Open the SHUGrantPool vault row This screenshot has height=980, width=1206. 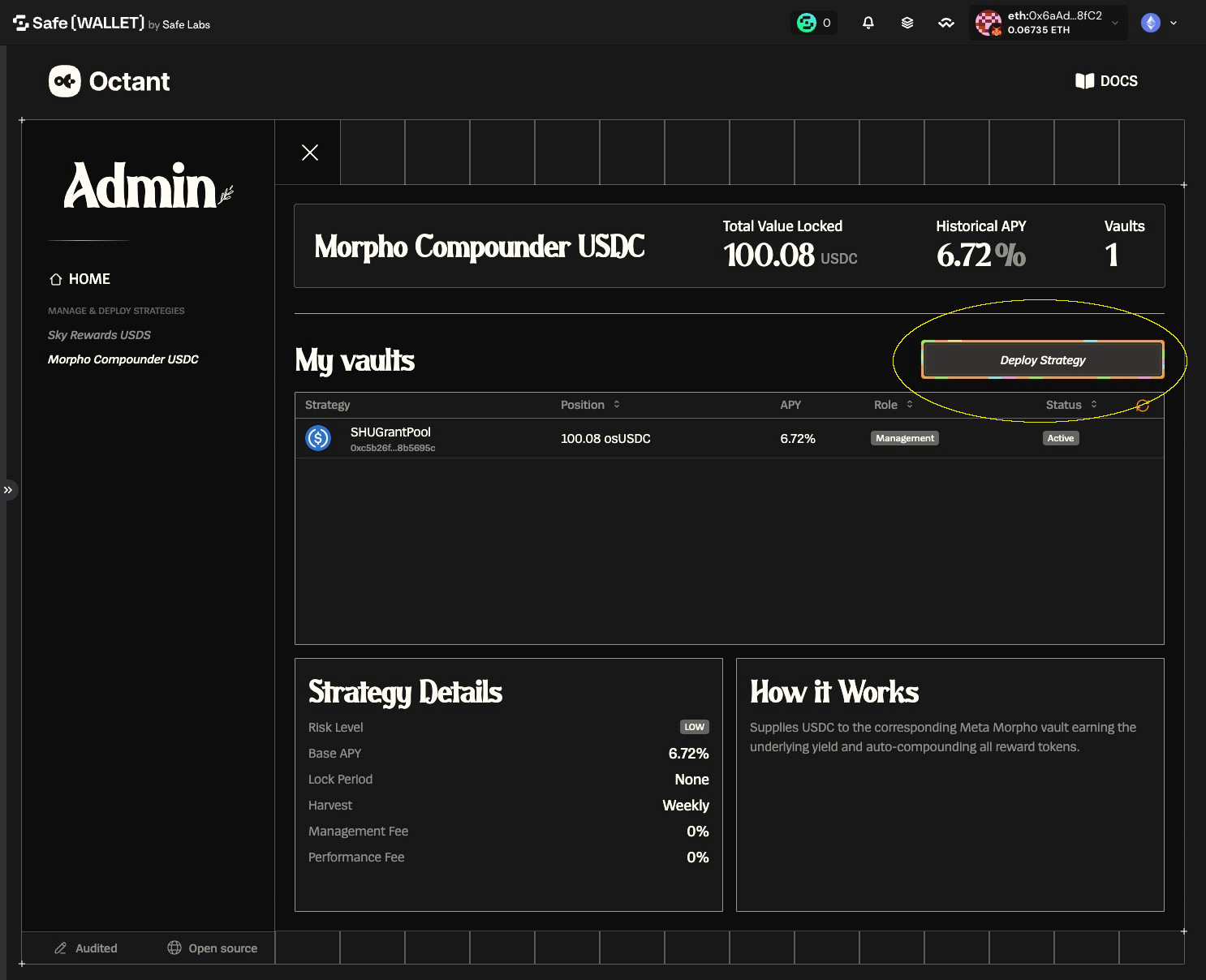pos(729,438)
